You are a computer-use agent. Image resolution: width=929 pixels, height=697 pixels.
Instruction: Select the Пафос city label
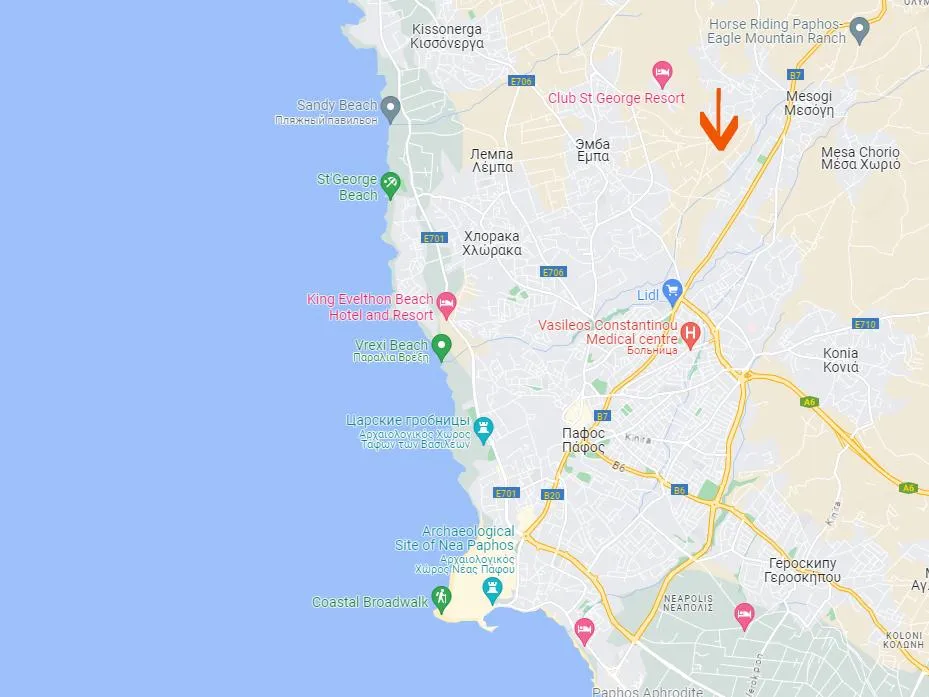click(583, 440)
